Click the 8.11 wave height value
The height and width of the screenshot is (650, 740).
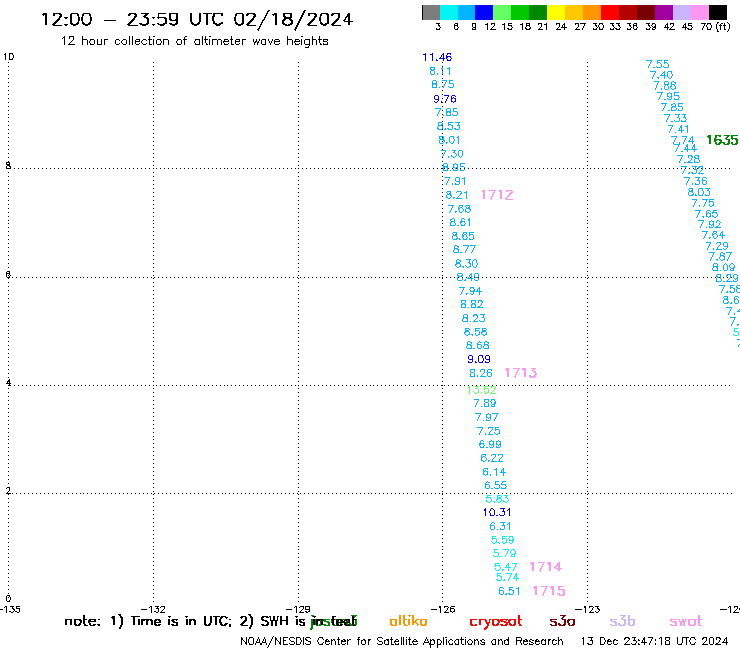[x=440, y=71]
